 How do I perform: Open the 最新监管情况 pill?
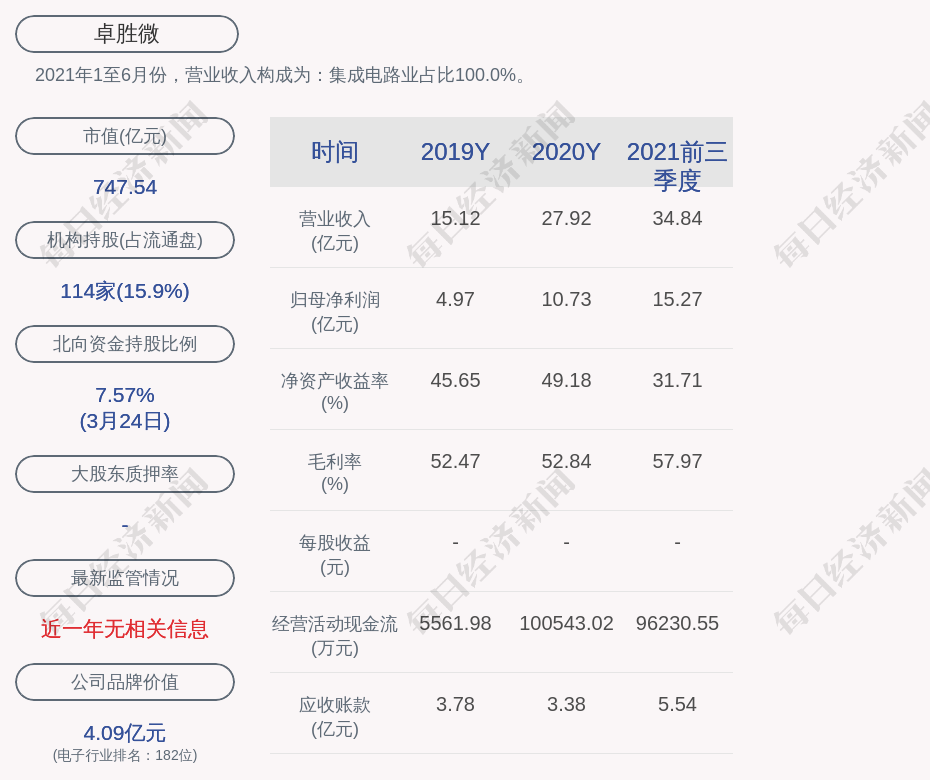125,578
